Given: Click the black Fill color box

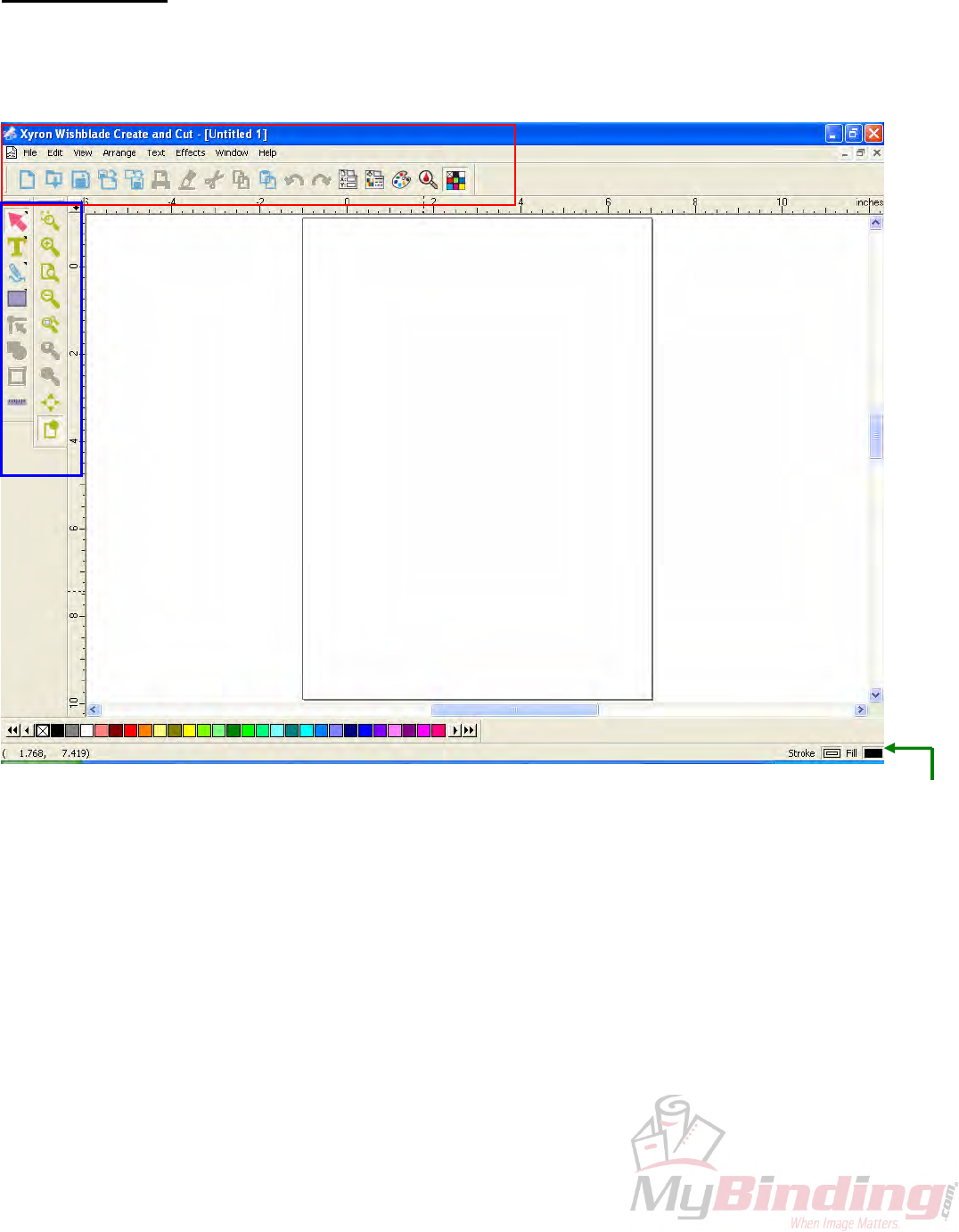Looking at the screenshot, I should (873, 753).
